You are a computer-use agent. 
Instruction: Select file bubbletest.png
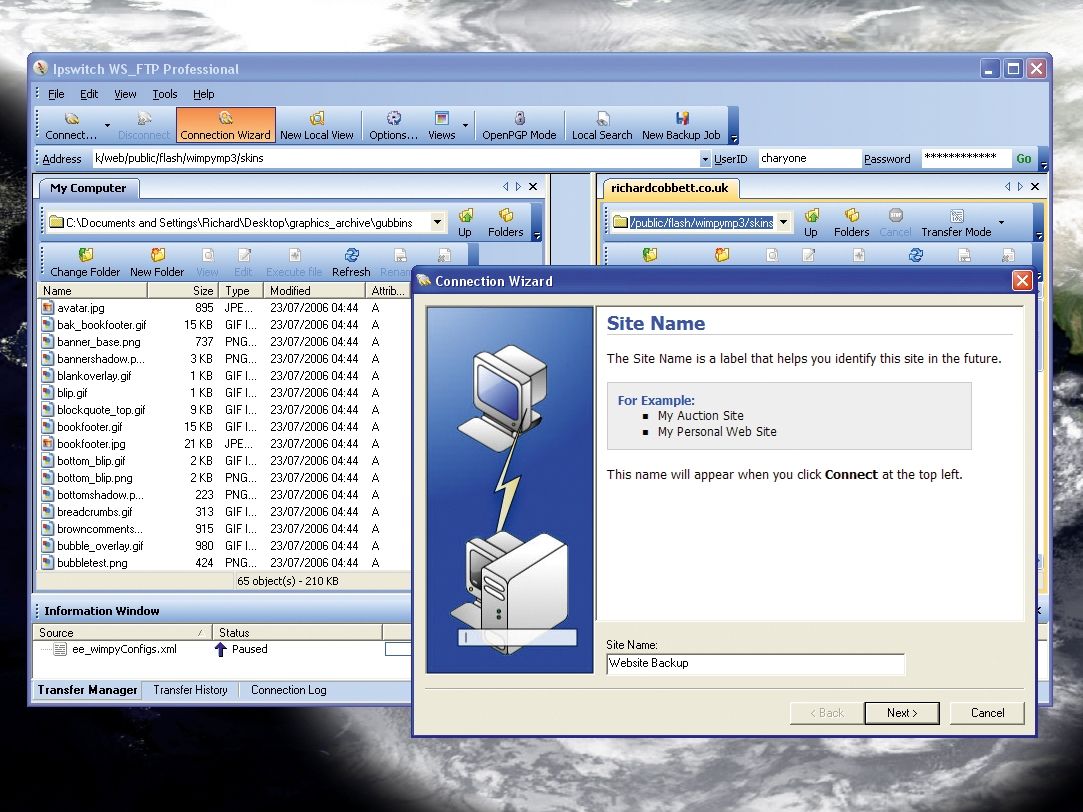pyautogui.click(x=92, y=563)
